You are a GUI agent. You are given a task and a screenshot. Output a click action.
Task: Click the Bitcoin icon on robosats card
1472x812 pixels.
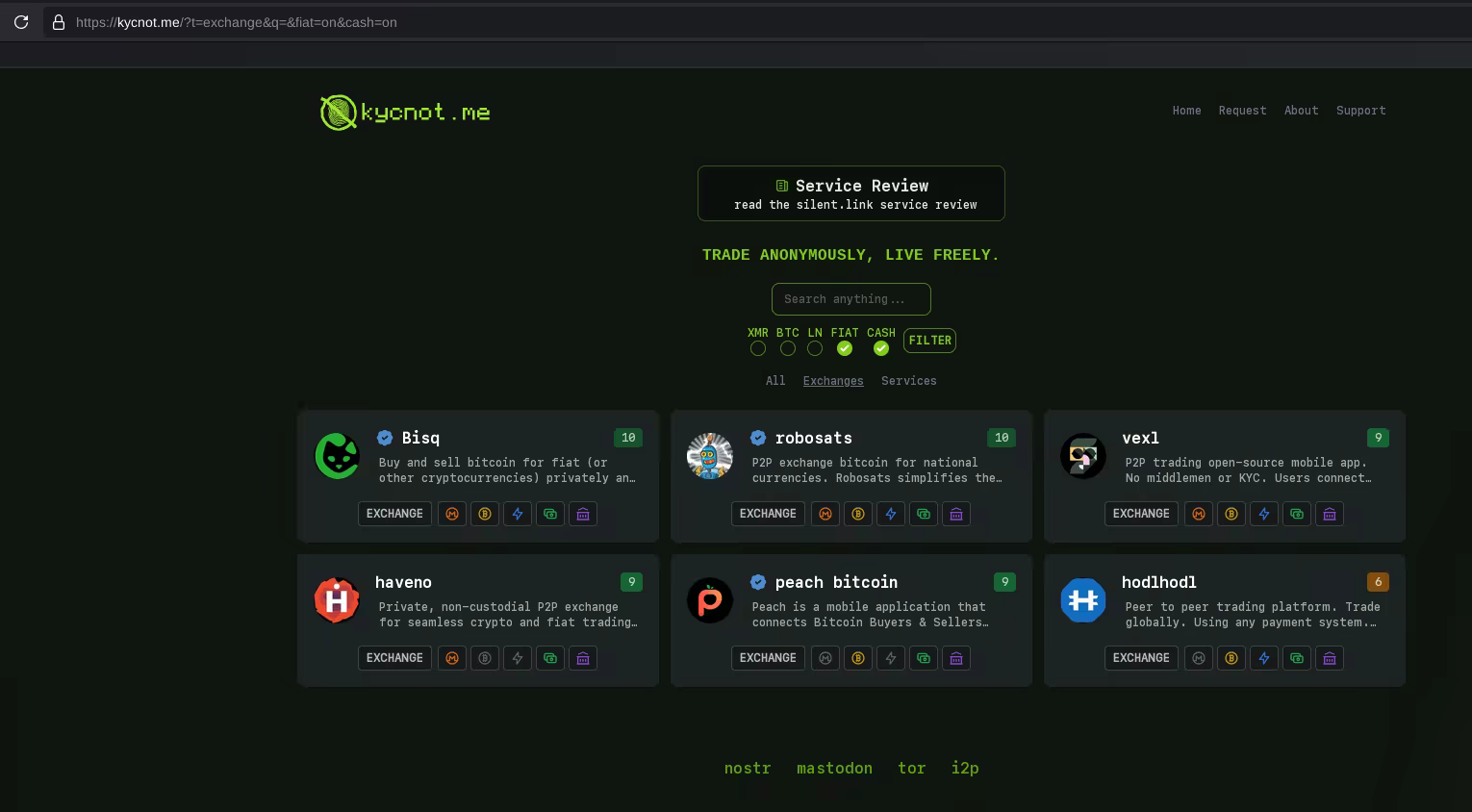tap(858, 514)
